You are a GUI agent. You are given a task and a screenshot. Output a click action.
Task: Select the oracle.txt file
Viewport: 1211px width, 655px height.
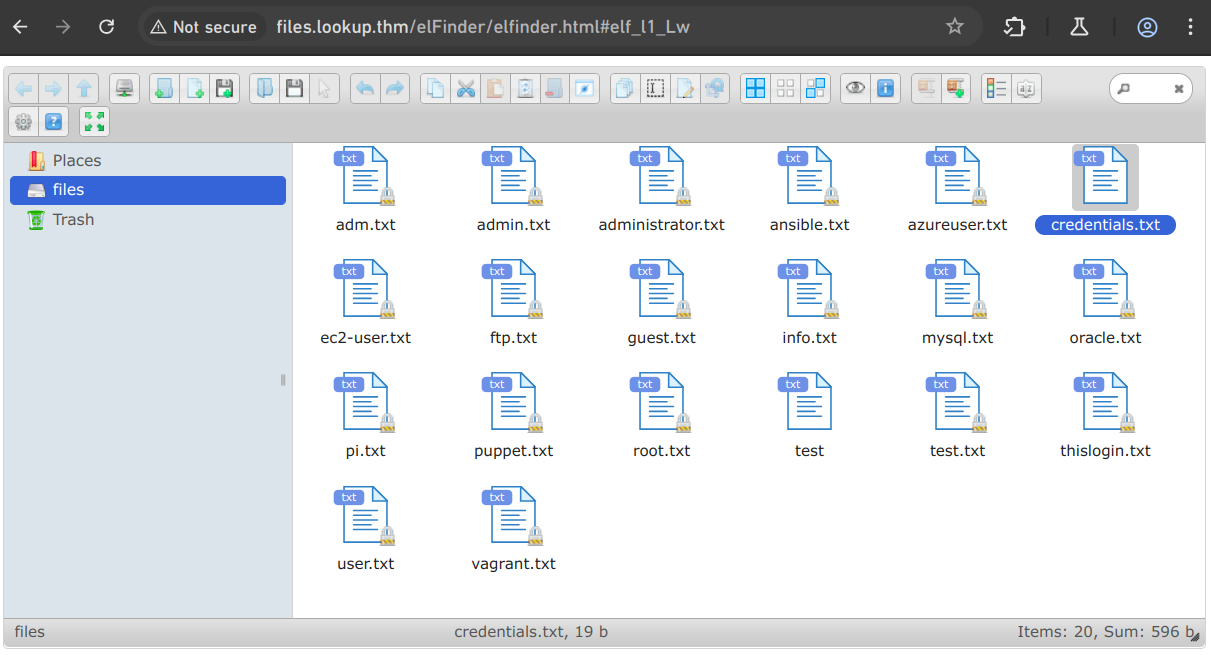pos(1105,303)
